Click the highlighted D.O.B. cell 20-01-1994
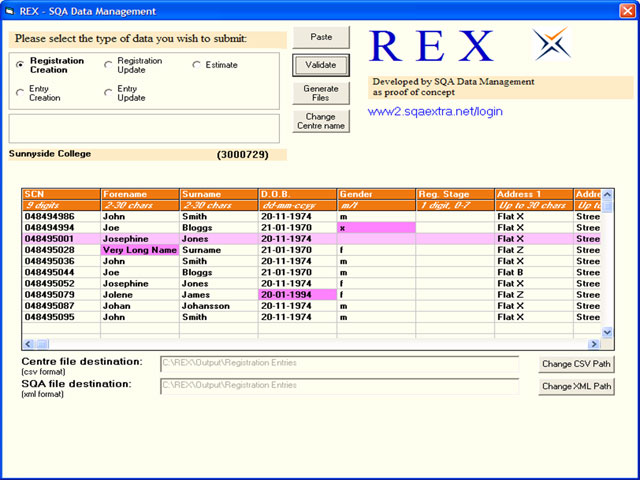The image size is (640, 480). pyautogui.click(x=298, y=295)
